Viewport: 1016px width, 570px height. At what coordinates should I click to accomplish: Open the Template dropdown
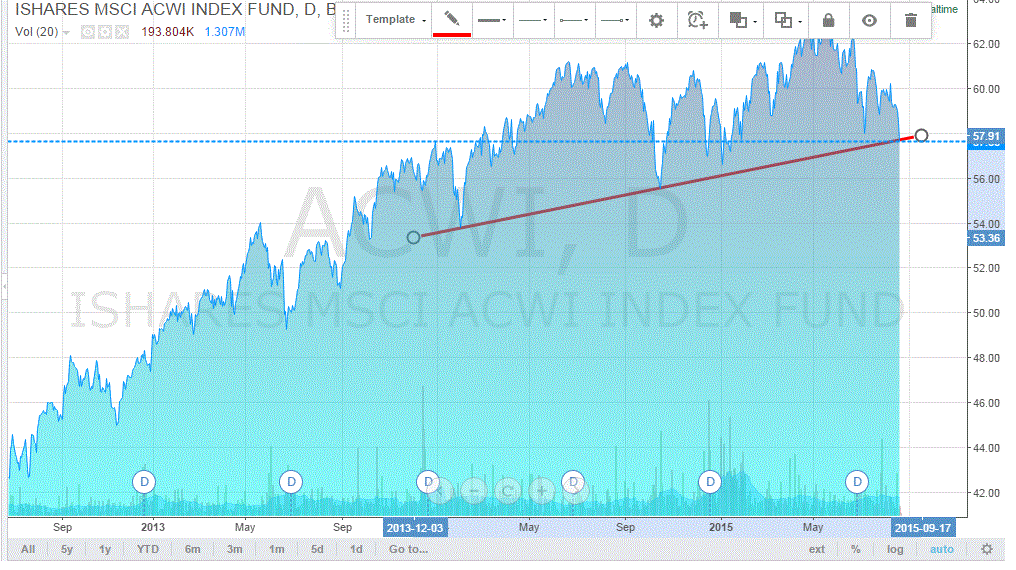click(x=395, y=19)
